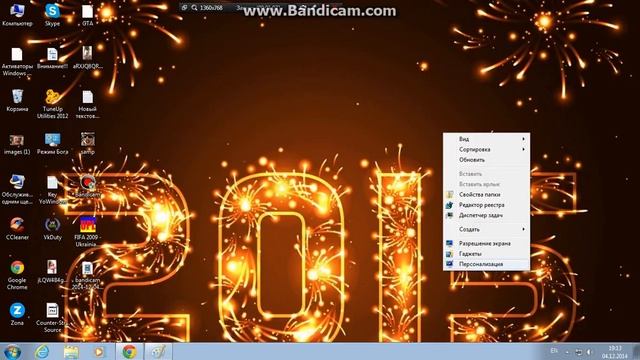Viewport: 640px width, 360px height.
Task: Select the FIFA 2009 Ukraina icon
Action: pyautogui.click(x=87, y=232)
